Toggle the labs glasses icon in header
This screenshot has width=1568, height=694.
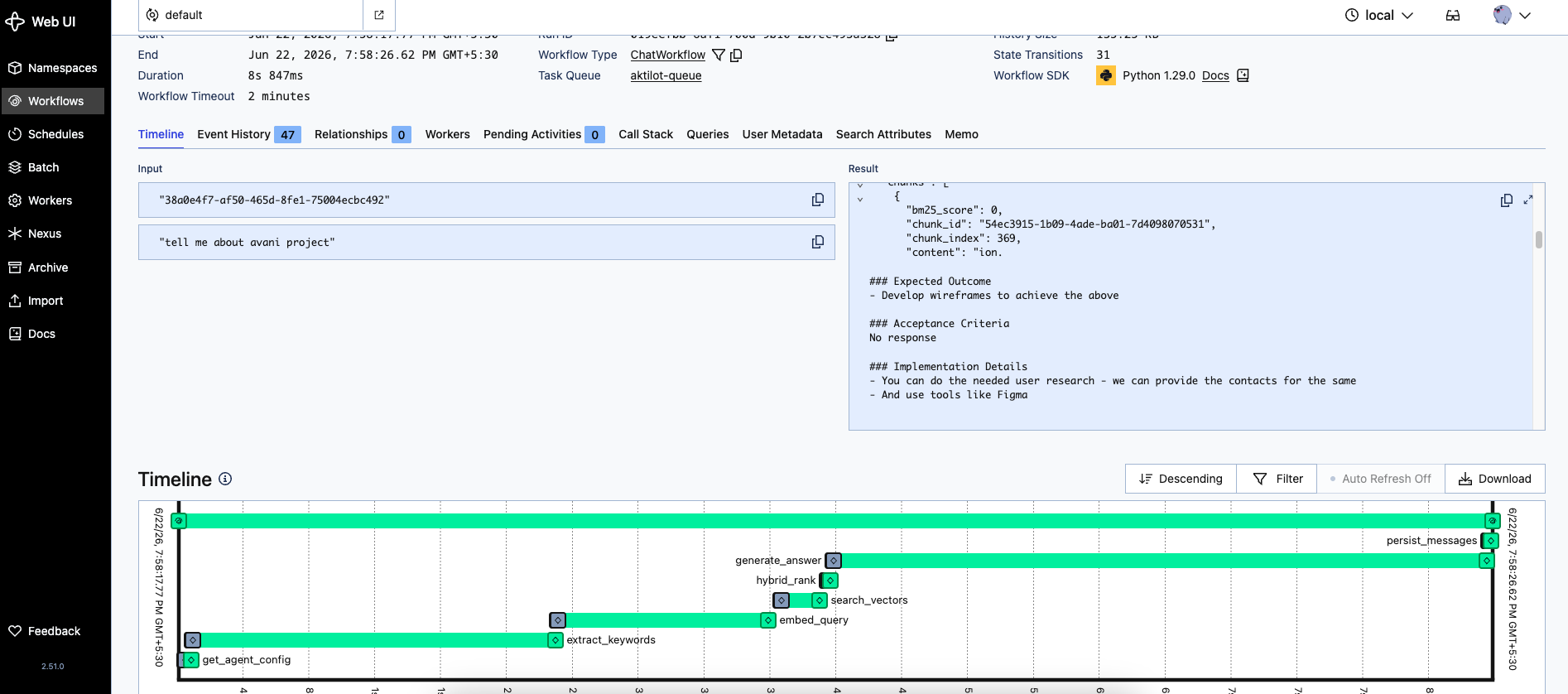coord(1453,15)
